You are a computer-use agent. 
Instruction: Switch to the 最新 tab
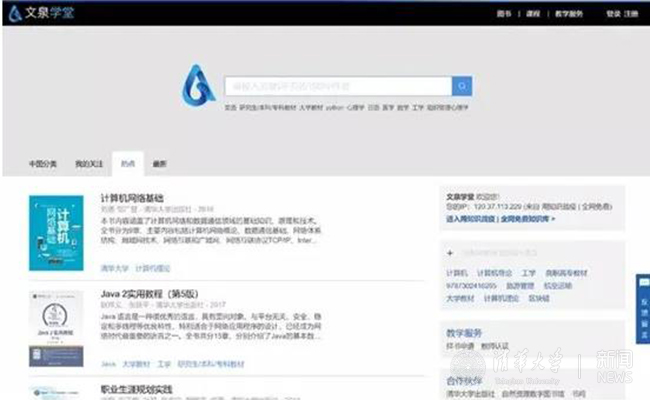coord(159,163)
